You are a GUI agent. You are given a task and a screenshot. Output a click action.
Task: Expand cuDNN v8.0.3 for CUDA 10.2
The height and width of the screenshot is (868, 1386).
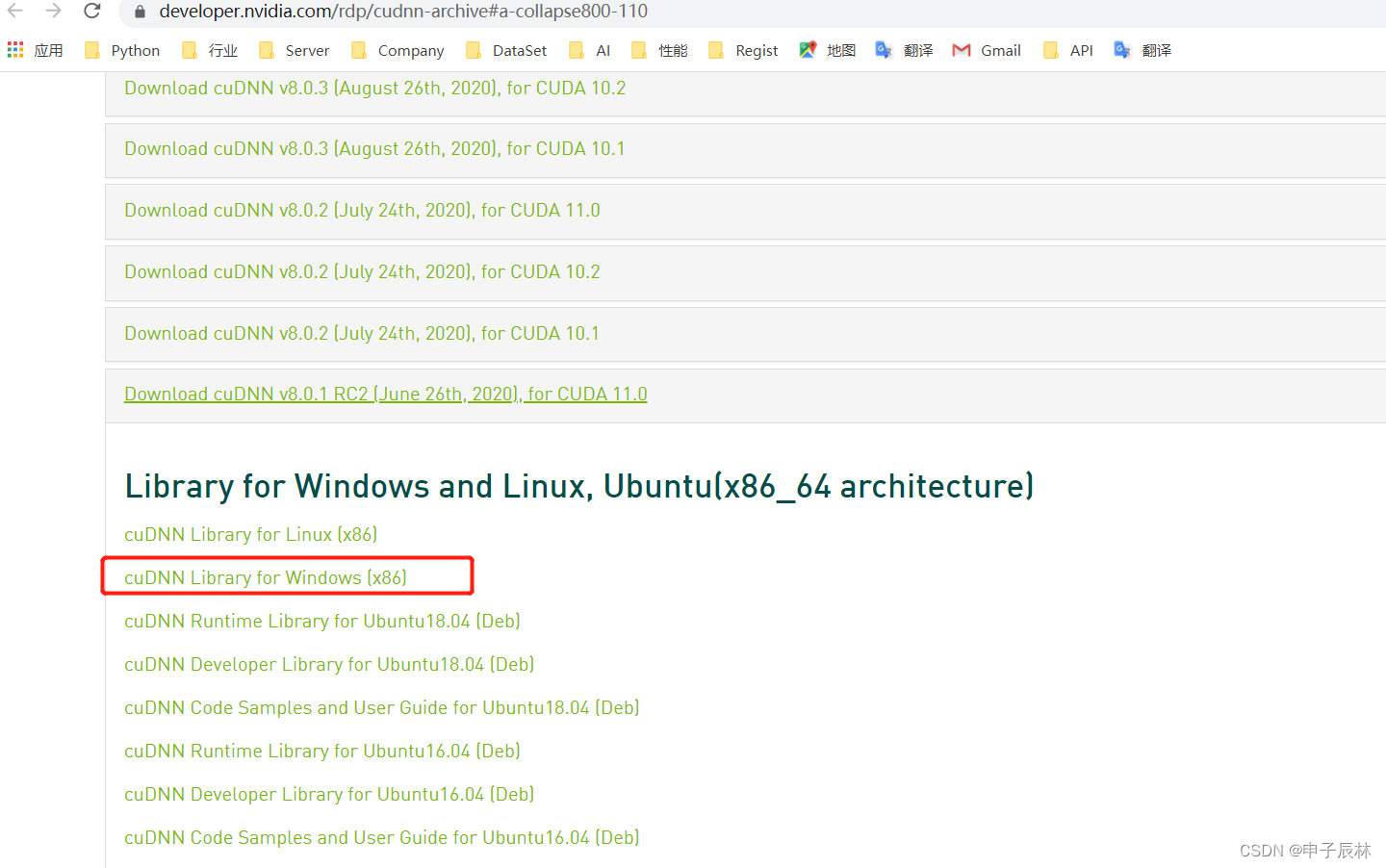375,88
